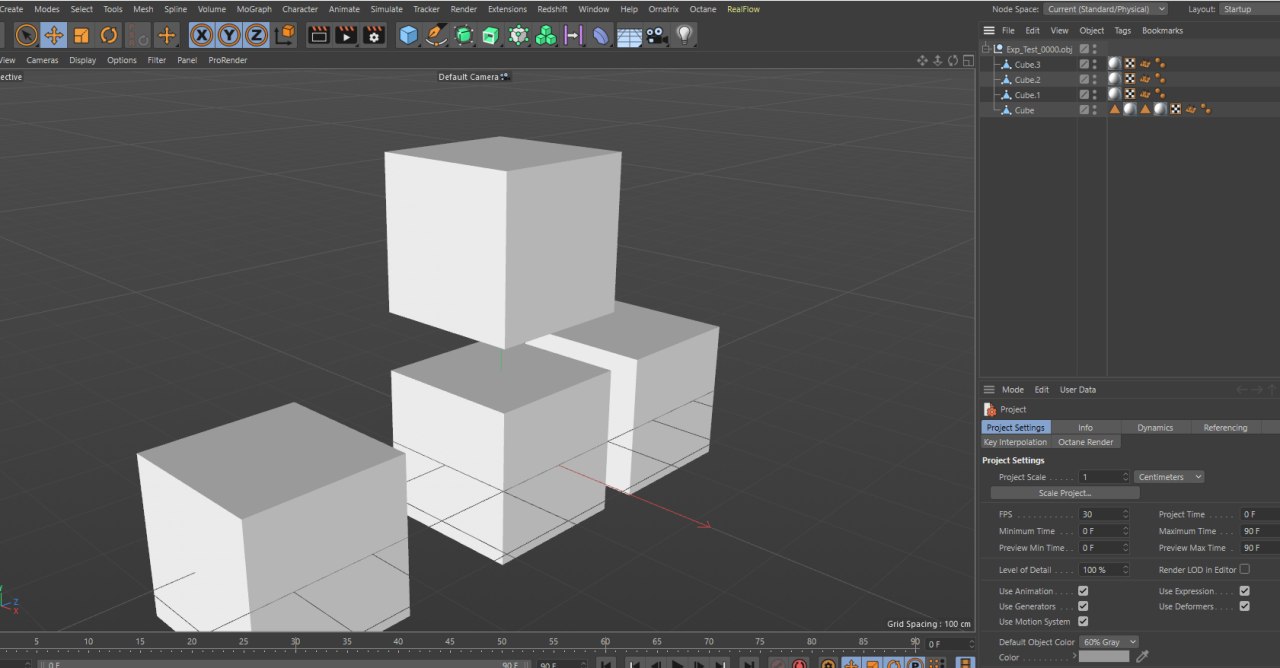
Task: Adjust Level of Detail stepper
Action: click(x=1125, y=569)
